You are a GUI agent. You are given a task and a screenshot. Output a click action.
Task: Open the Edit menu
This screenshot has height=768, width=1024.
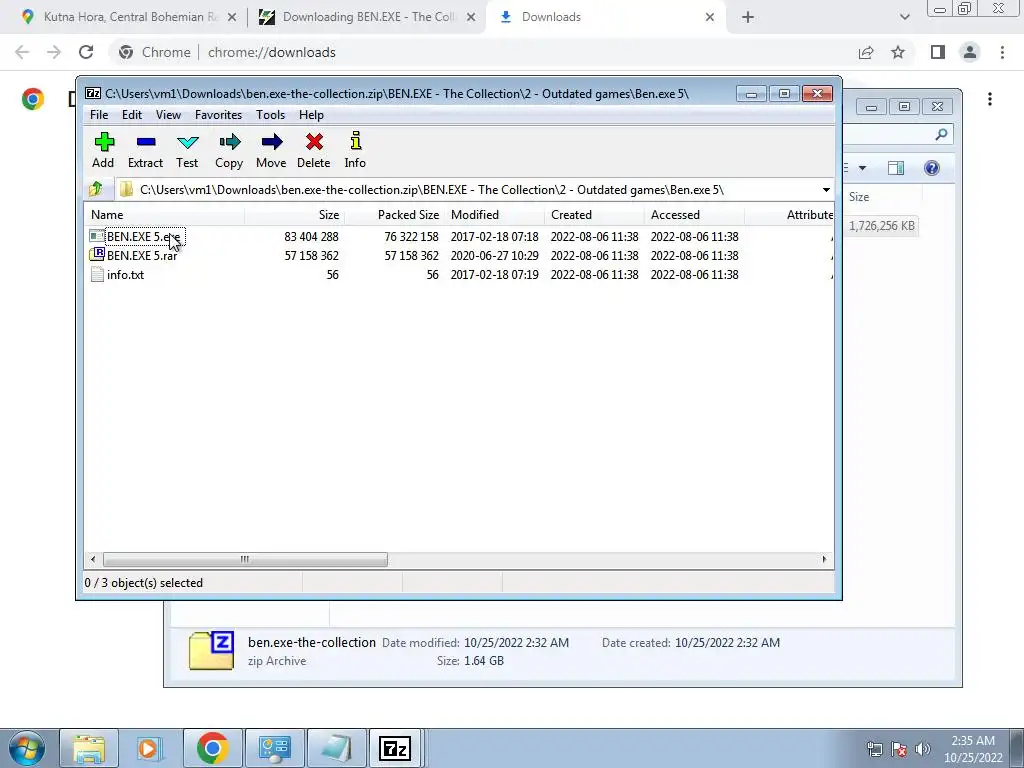[132, 115]
